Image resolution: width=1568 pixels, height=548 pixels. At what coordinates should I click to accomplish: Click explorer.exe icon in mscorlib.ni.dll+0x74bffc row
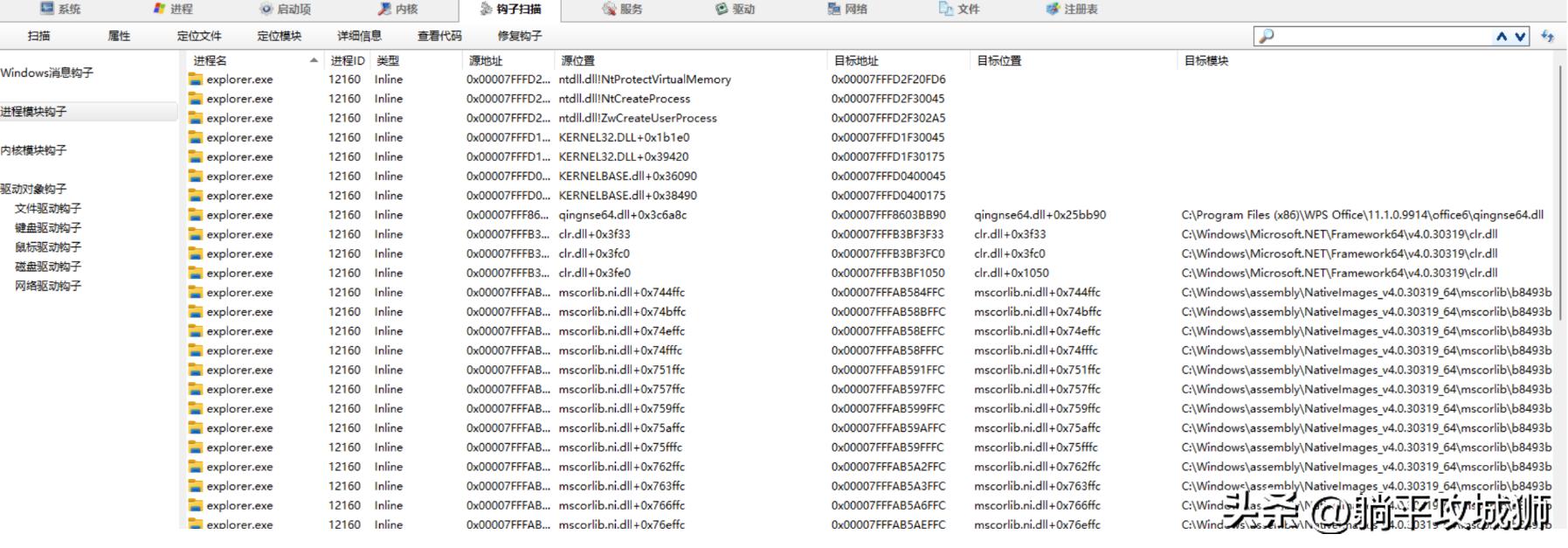(196, 312)
